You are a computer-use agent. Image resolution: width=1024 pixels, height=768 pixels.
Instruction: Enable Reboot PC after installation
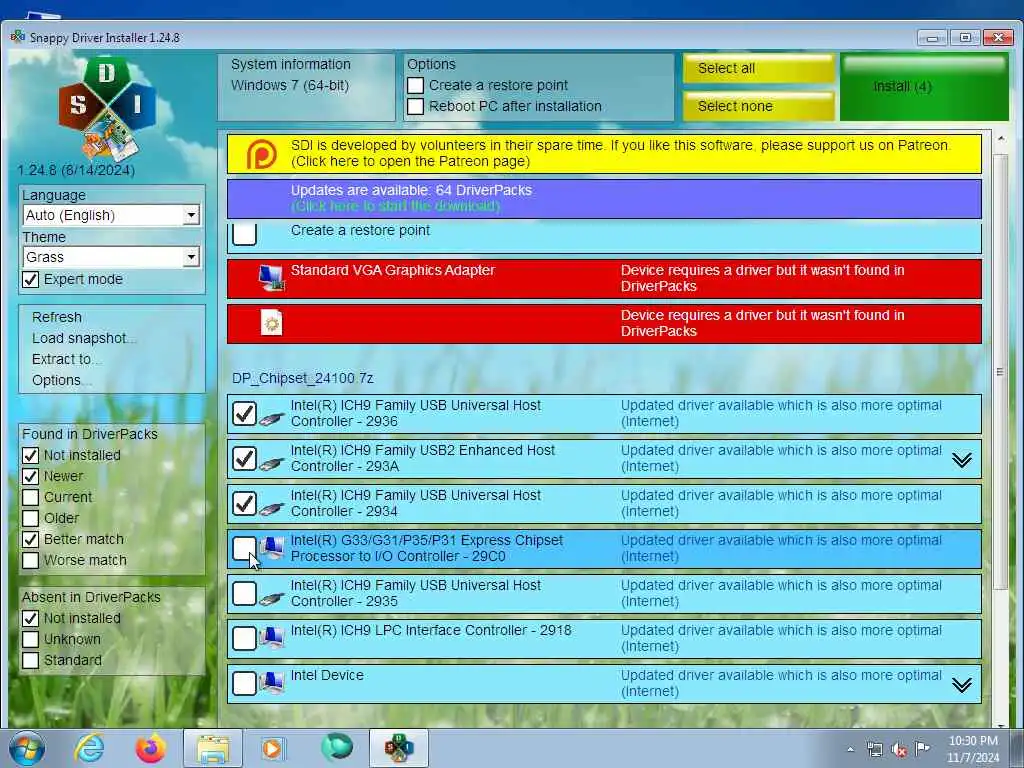pos(415,106)
